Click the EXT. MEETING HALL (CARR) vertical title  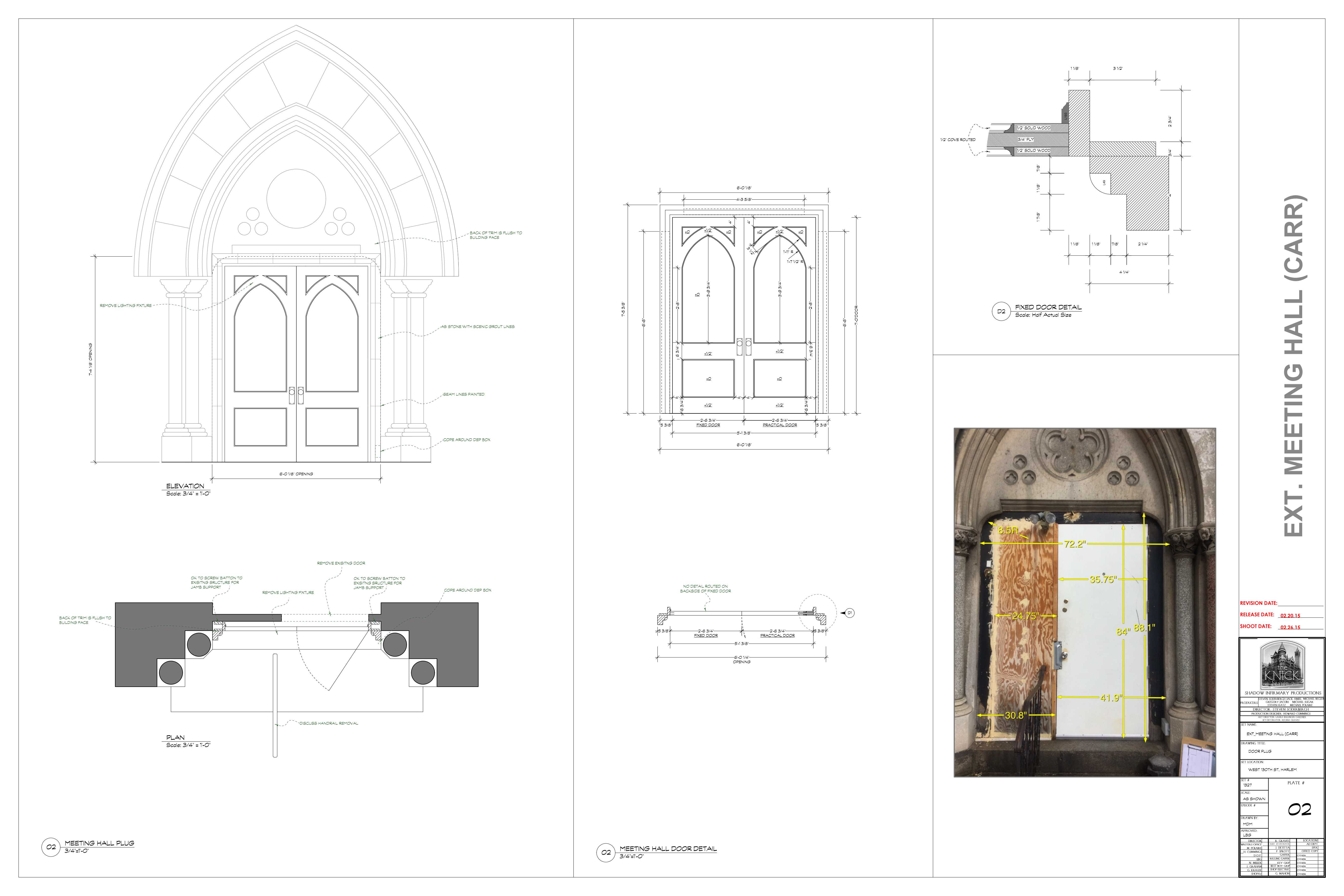click(x=1295, y=366)
